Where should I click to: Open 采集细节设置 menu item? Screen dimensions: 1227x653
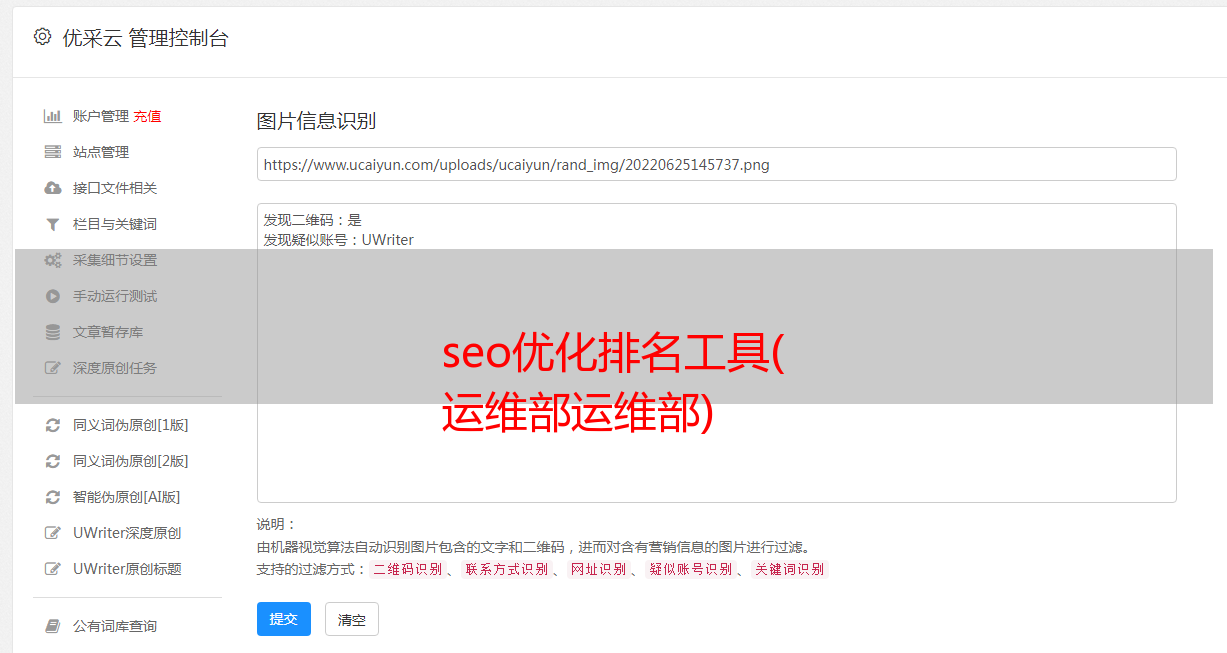(115, 260)
